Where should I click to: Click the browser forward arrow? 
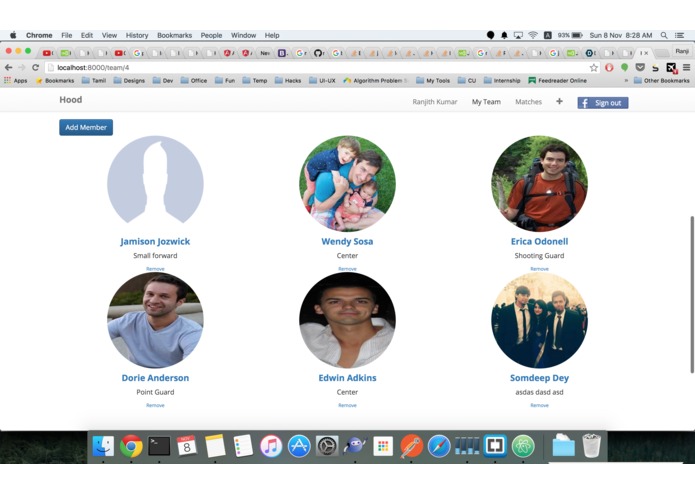(22, 67)
